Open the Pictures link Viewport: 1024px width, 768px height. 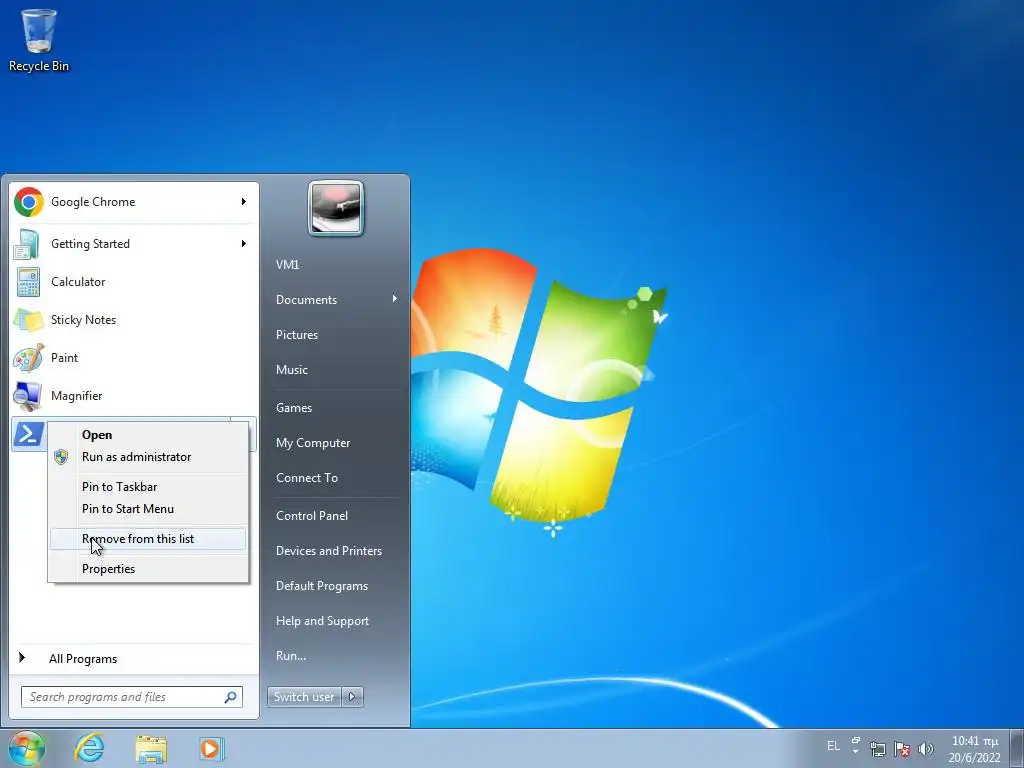pyautogui.click(x=297, y=334)
